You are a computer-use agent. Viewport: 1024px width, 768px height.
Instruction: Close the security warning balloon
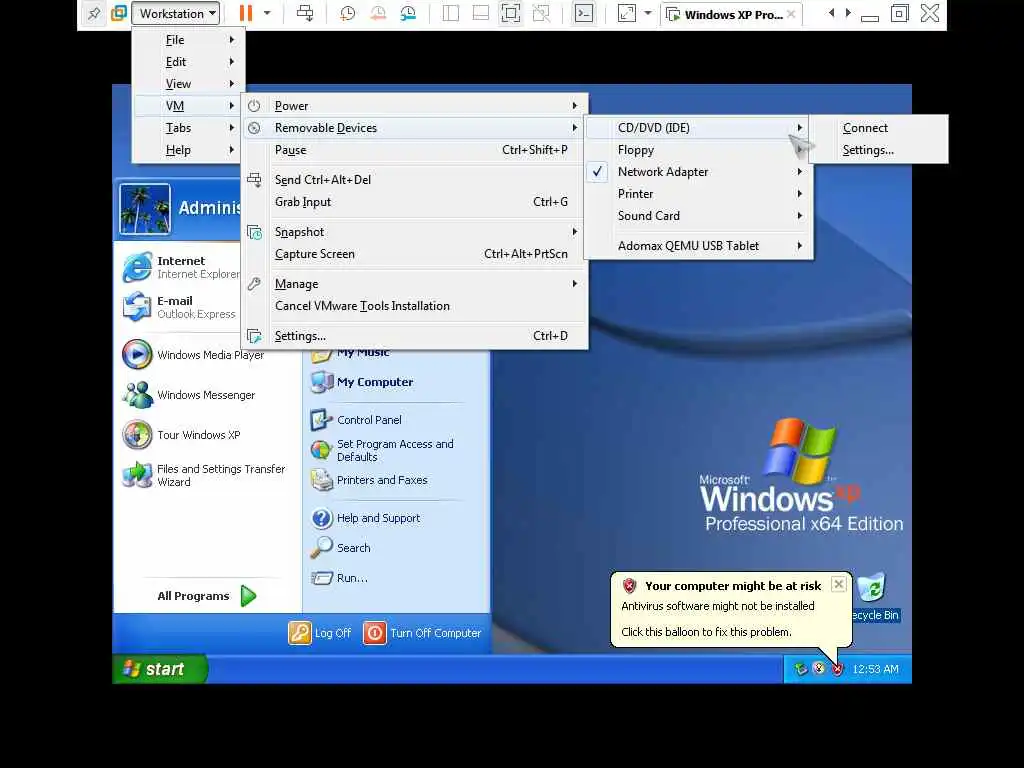[x=839, y=584]
